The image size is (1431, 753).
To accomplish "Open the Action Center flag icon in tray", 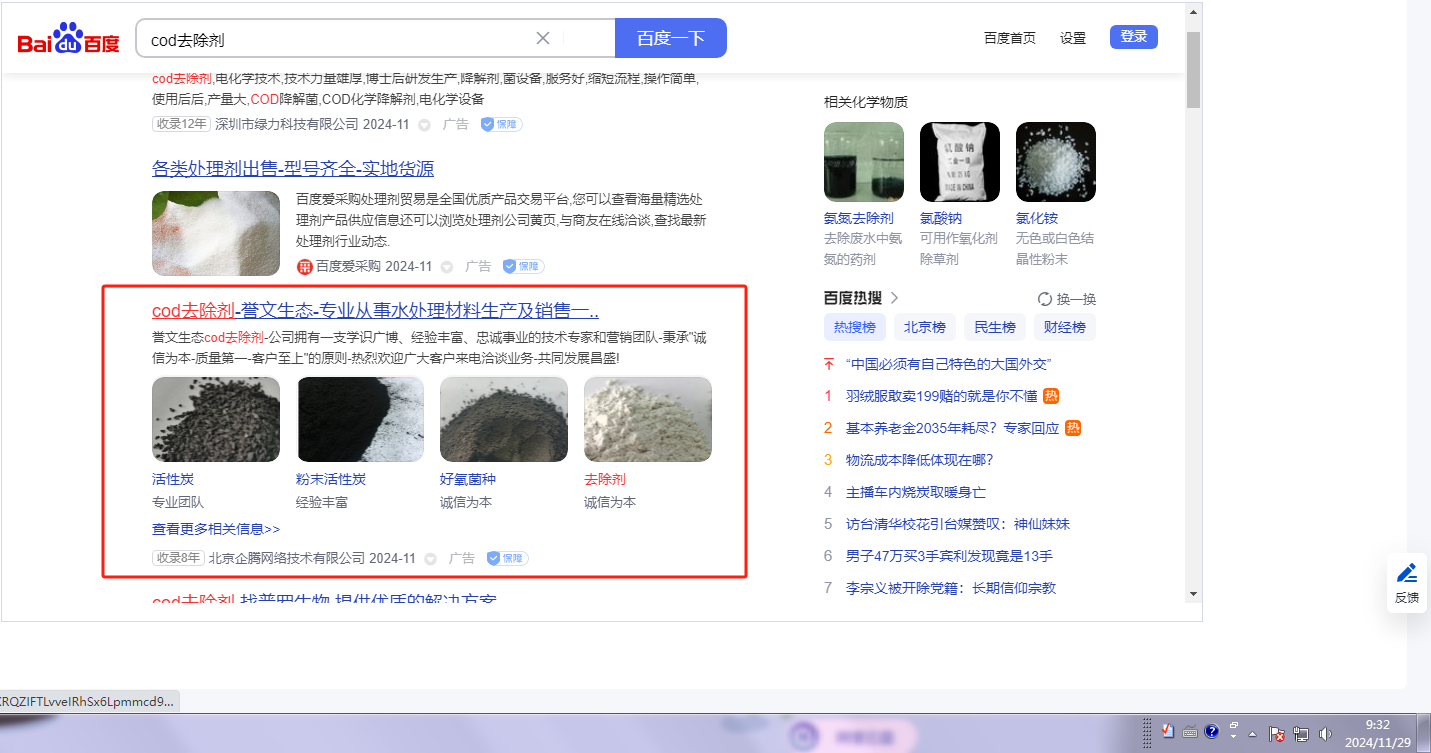I will click(1277, 734).
